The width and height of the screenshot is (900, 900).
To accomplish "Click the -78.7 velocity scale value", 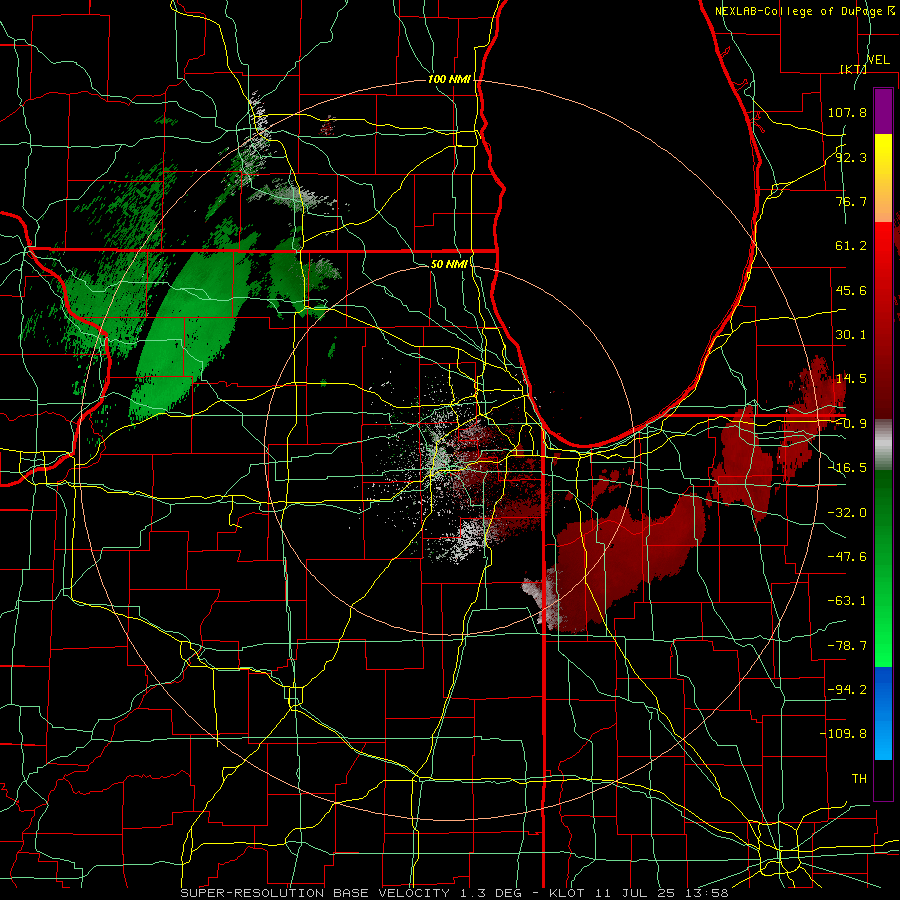I will 847,646.
